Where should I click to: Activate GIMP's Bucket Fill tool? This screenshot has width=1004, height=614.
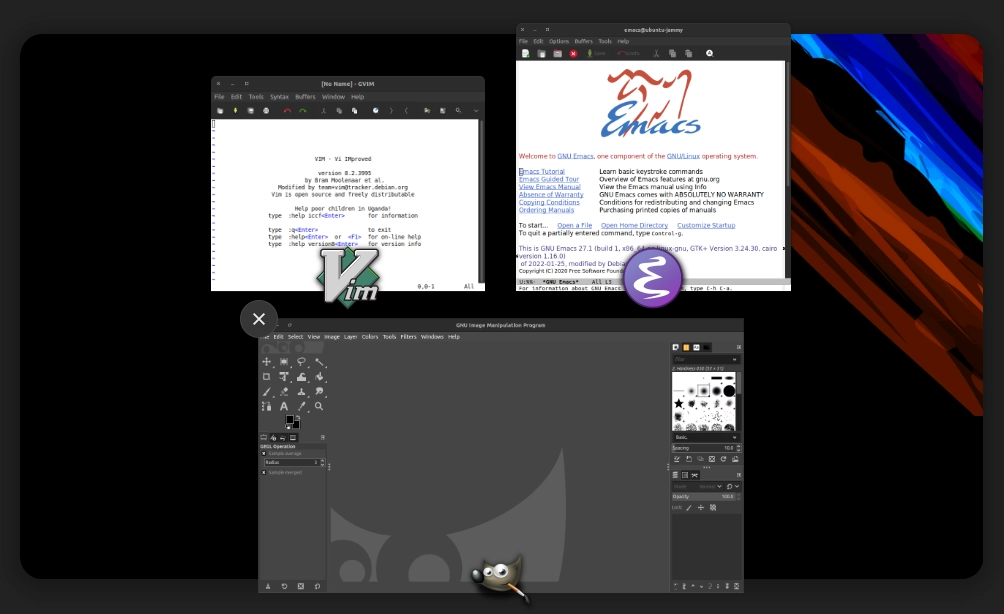(x=319, y=376)
